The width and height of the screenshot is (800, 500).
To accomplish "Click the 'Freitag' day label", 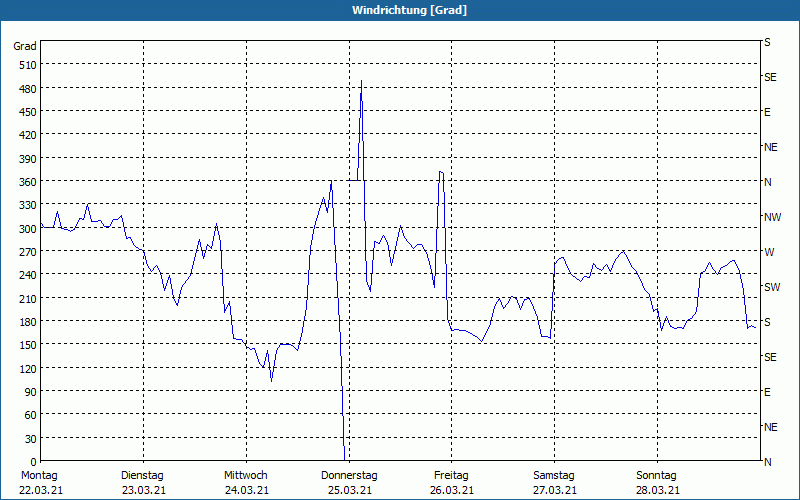I will click(452, 476).
